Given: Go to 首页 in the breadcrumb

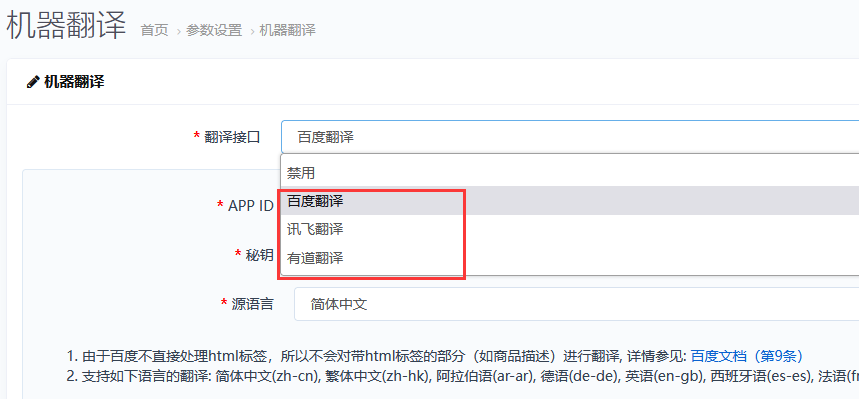Looking at the screenshot, I should (154, 30).
